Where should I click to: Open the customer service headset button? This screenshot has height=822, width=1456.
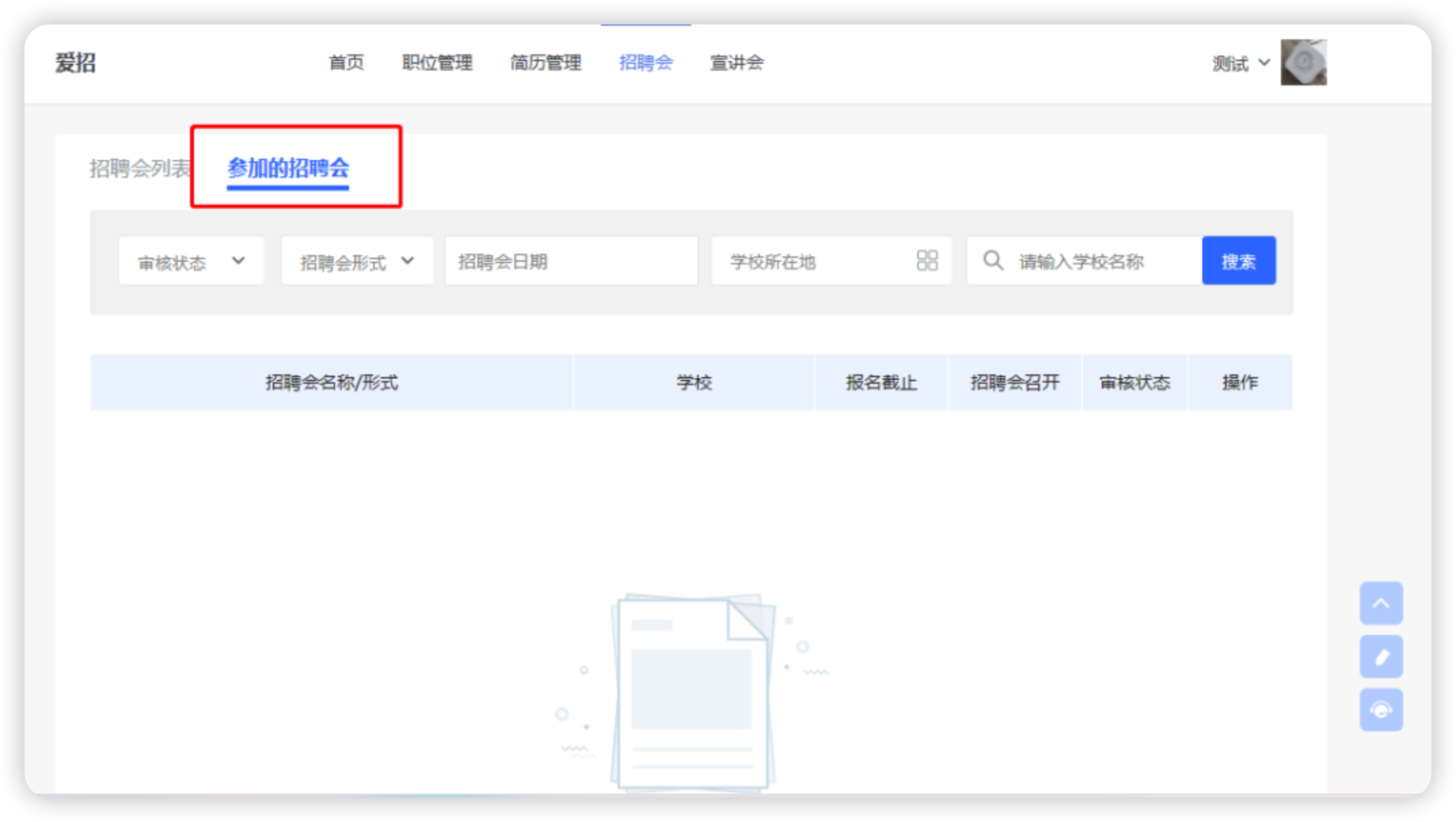pos(1381,710)
